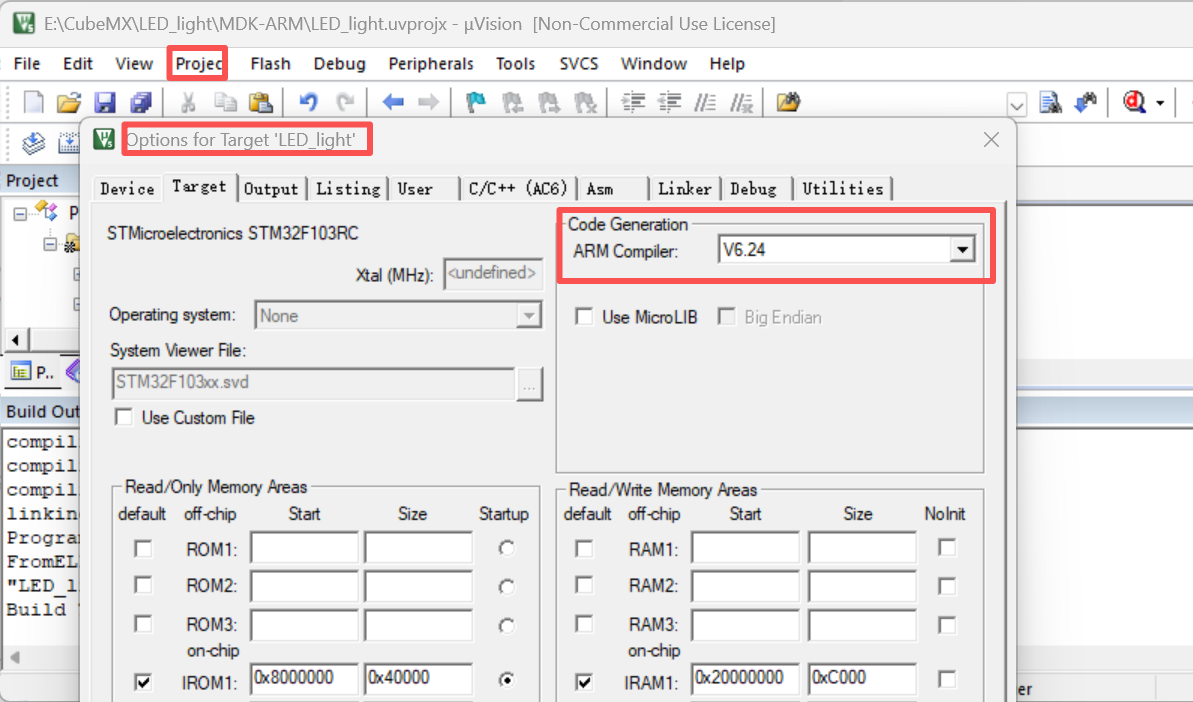Uncheck the IROM1 default checkbox

[142, 682]
